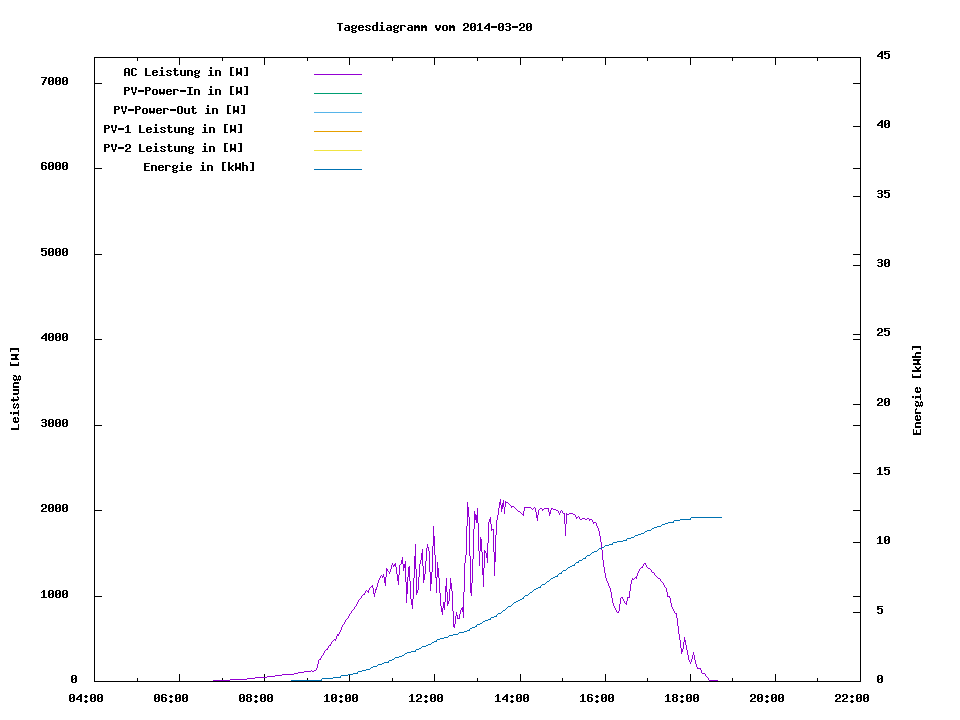960x720 pixels.
Task: Click the yellow PV-2 Leistung legend line sample
Action: click(337, 150)
